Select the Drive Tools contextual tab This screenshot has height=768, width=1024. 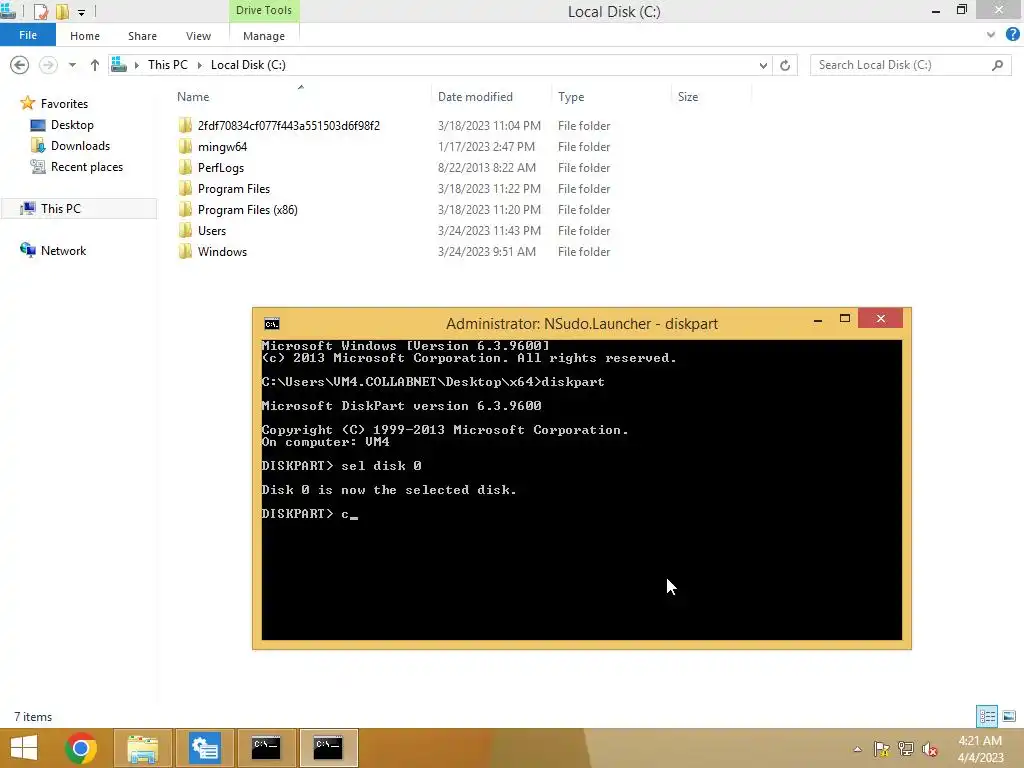(x=264, y=10)
